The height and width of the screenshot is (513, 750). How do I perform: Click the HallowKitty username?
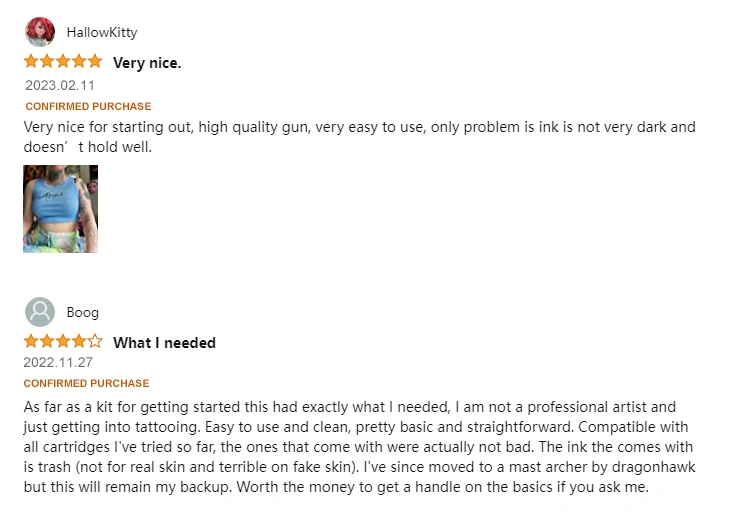[x=101, y=32]
